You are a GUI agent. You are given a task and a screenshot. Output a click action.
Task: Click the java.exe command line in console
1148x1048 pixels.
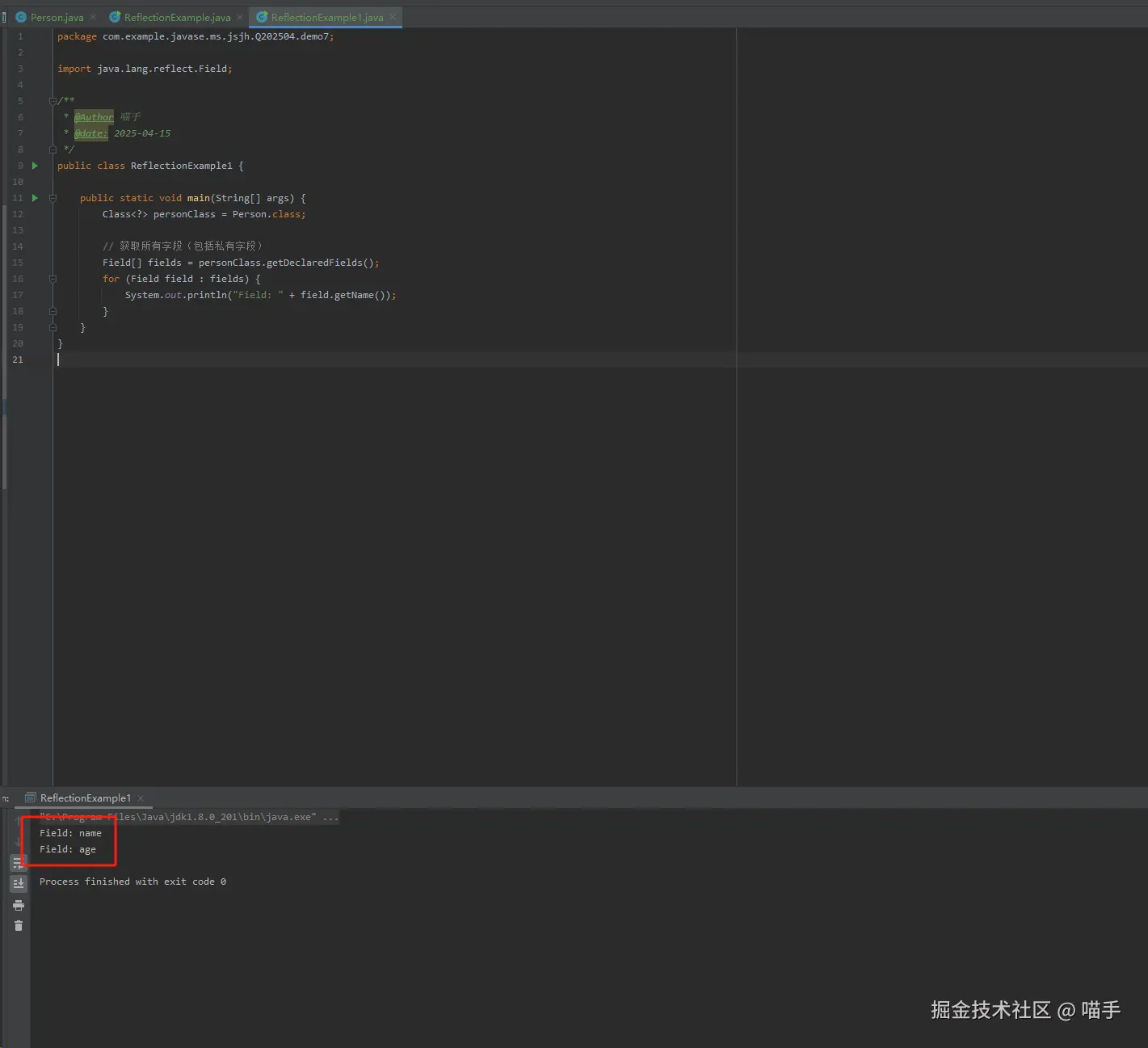pos(189,817)
